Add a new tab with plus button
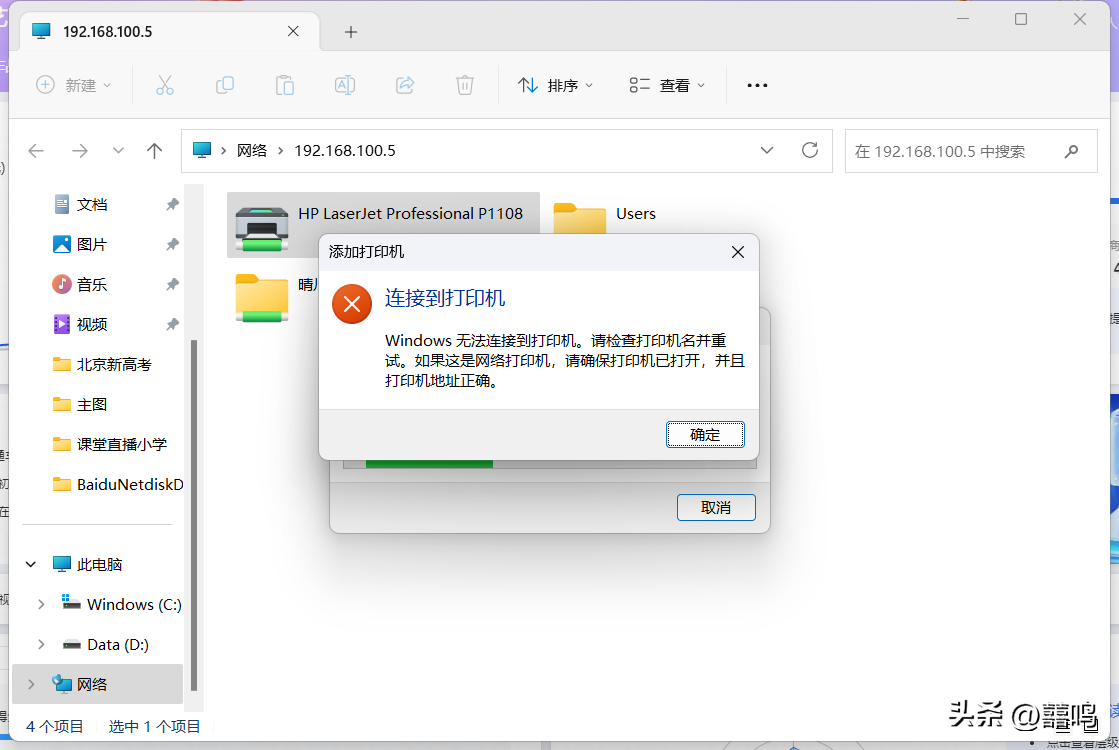The image size is (1119, 750). pyautogui.click(x=350, y=32)
